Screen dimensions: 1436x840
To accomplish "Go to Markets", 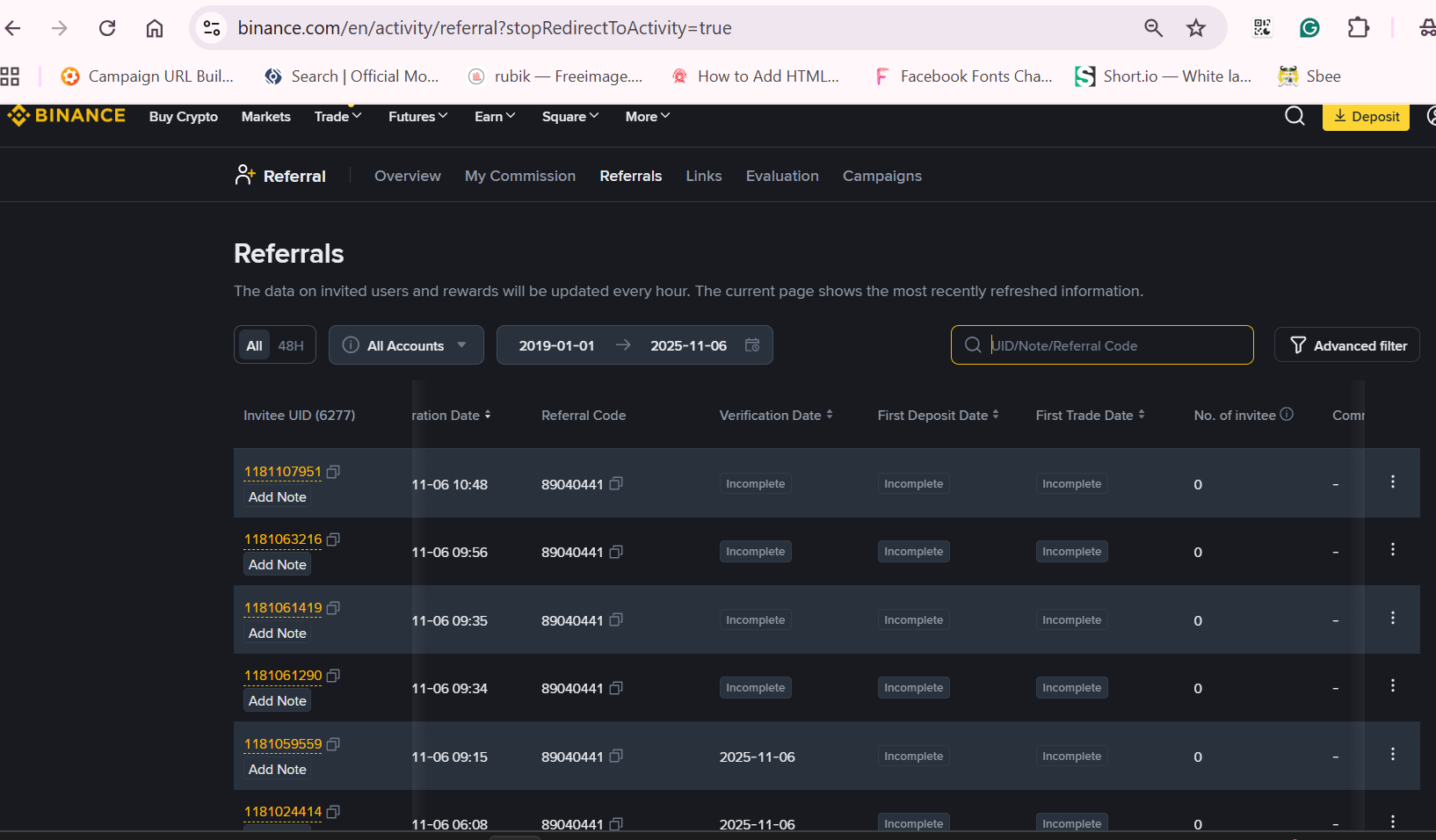I will [266, 116].
